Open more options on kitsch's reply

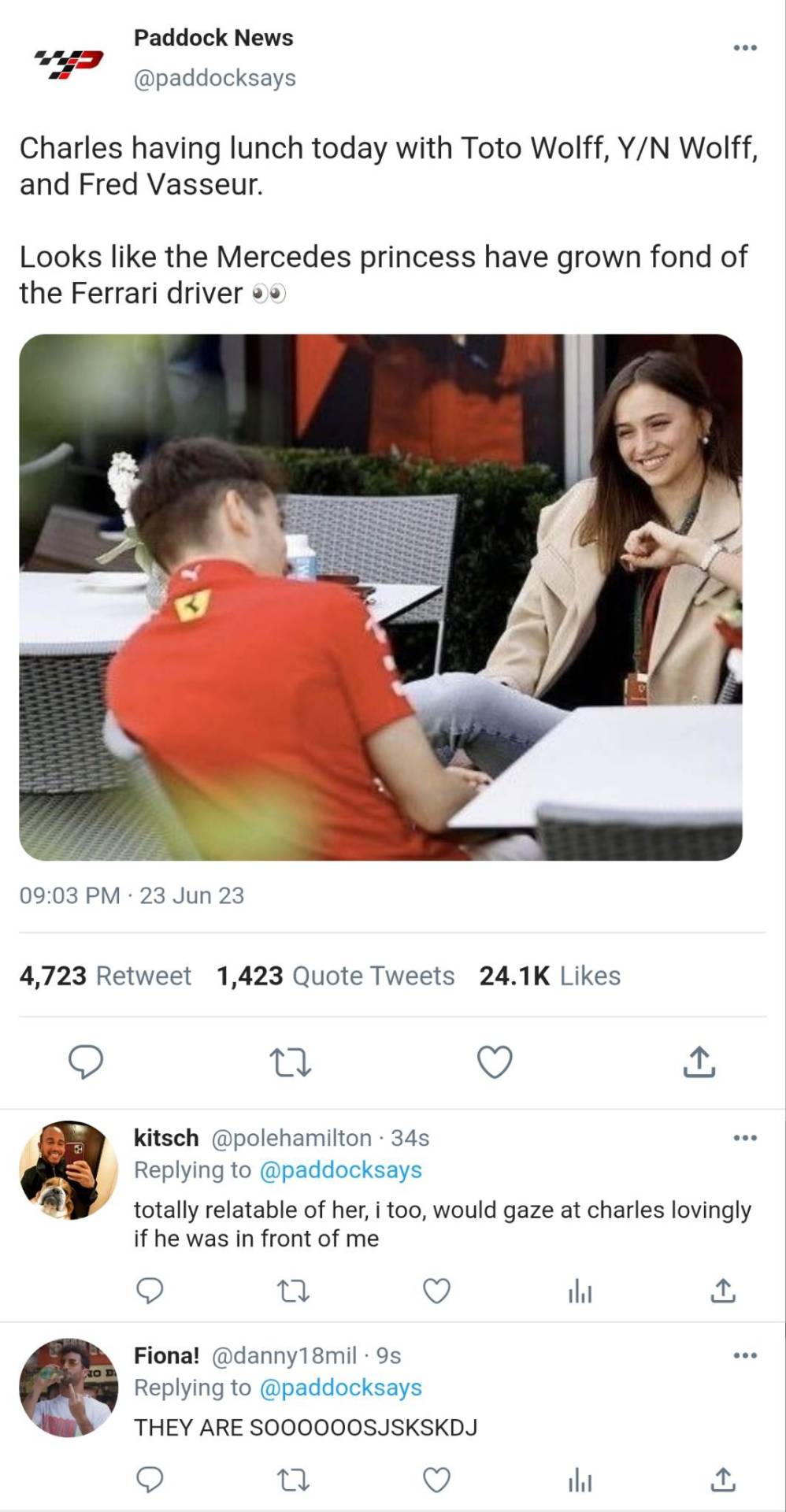click(744, 1138)
